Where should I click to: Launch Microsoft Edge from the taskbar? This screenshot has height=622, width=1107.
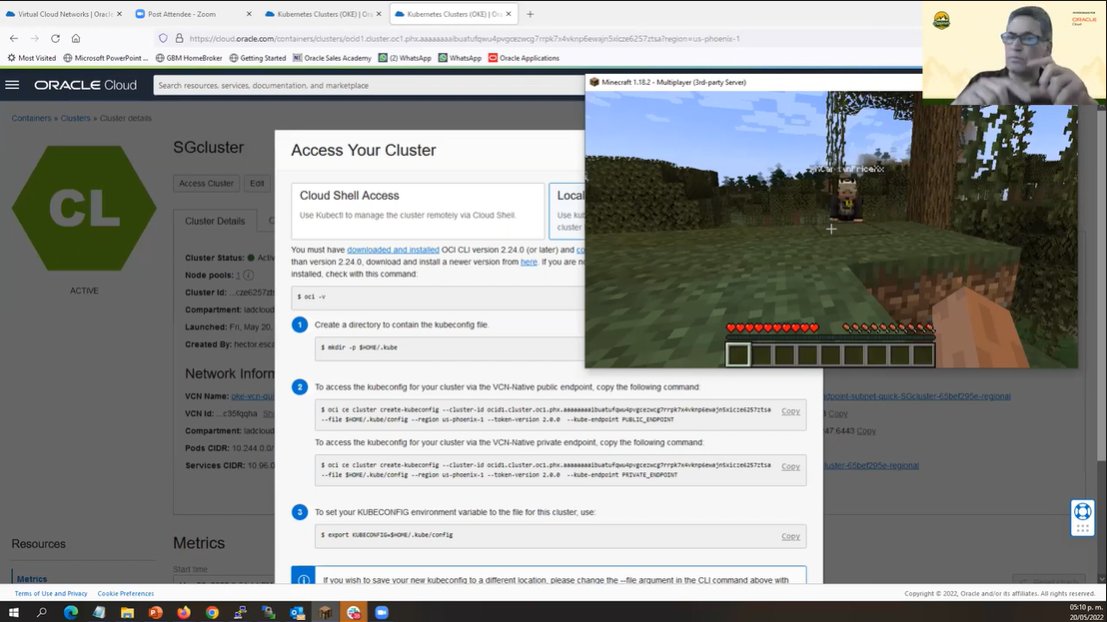pos(71,612)
